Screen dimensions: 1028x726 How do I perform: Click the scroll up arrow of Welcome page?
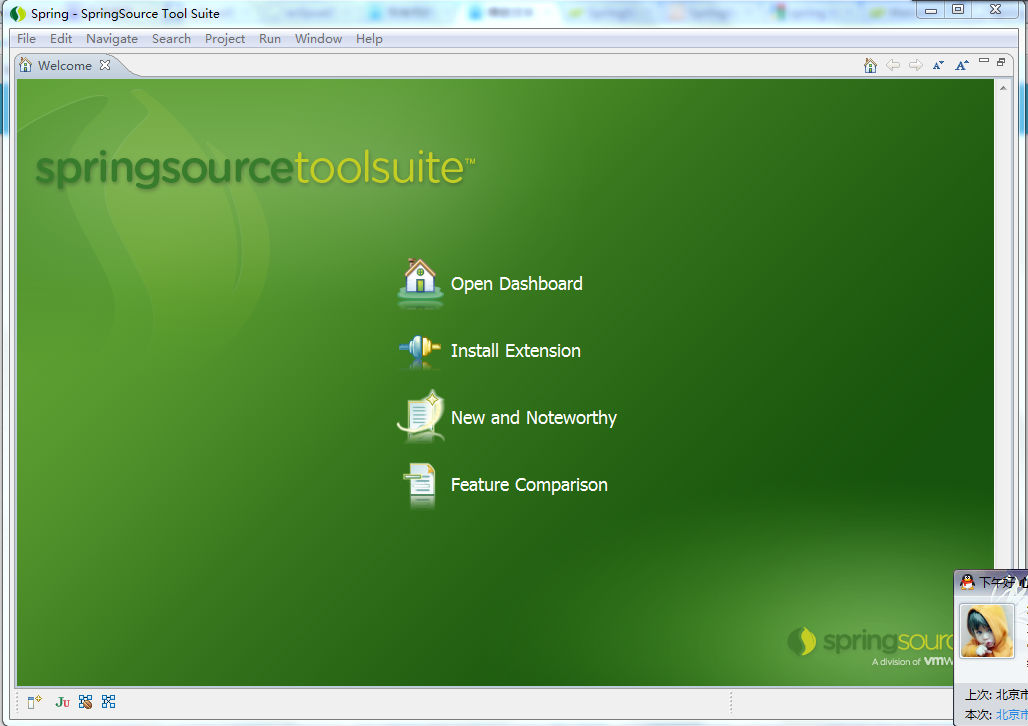pos(1003,87)
